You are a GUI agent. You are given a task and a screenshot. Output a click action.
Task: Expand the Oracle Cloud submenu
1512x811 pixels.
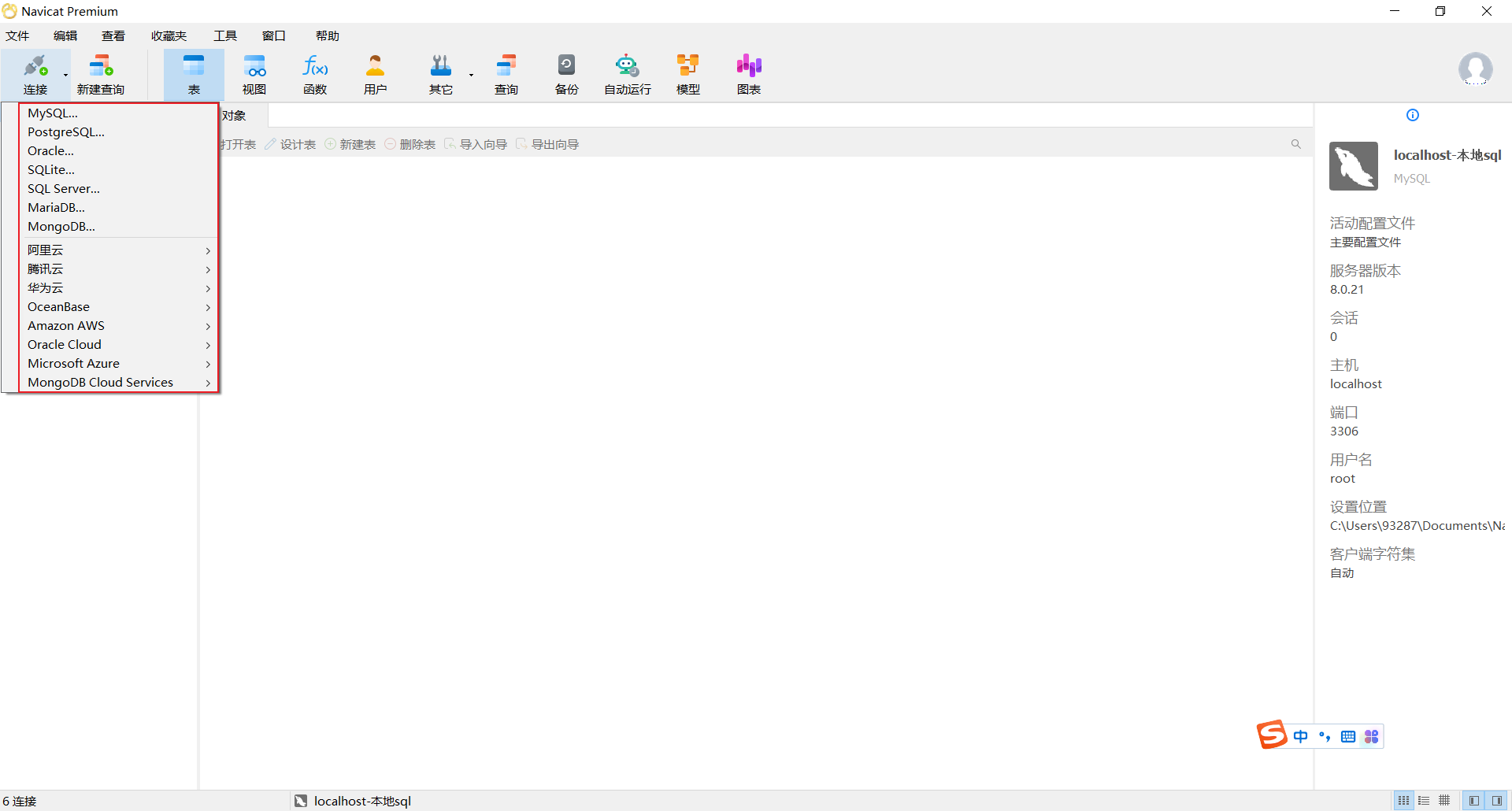tap(118, 345)
